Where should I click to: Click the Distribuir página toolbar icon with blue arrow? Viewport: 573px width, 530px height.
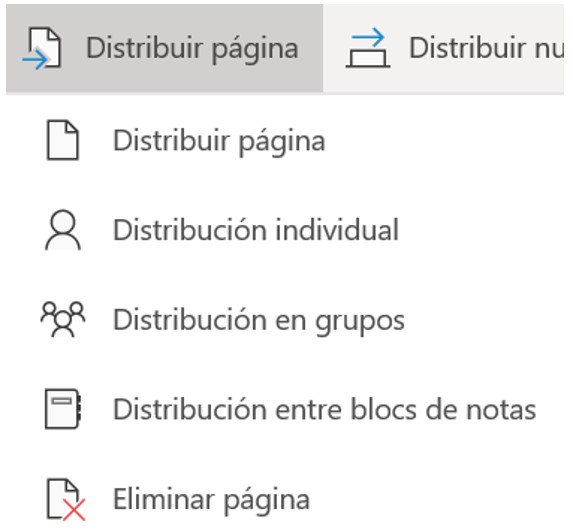coord(42,48)
